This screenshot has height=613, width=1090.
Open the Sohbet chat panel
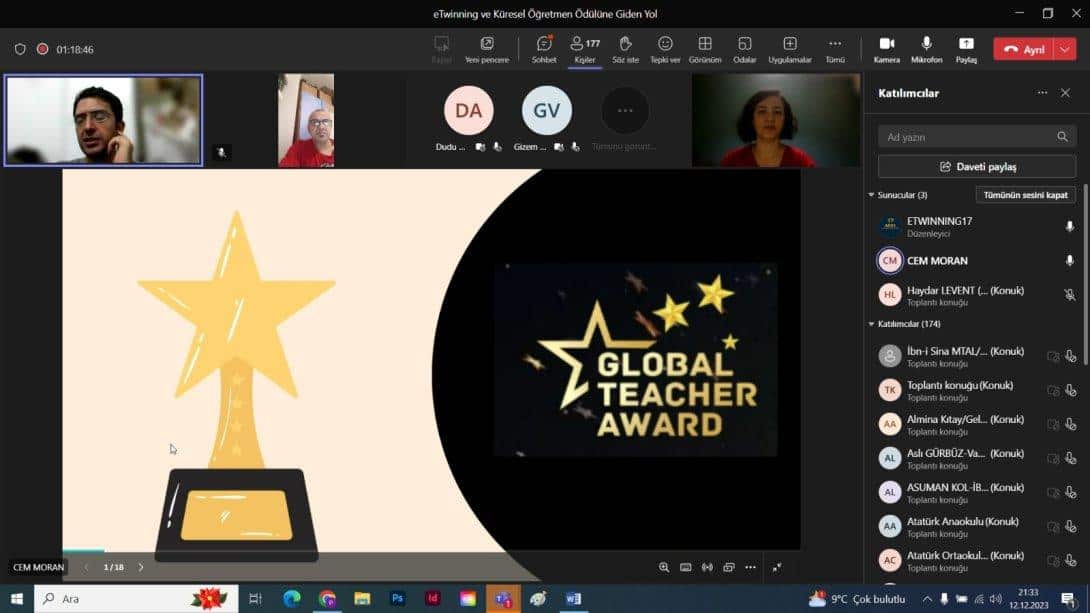544,49
